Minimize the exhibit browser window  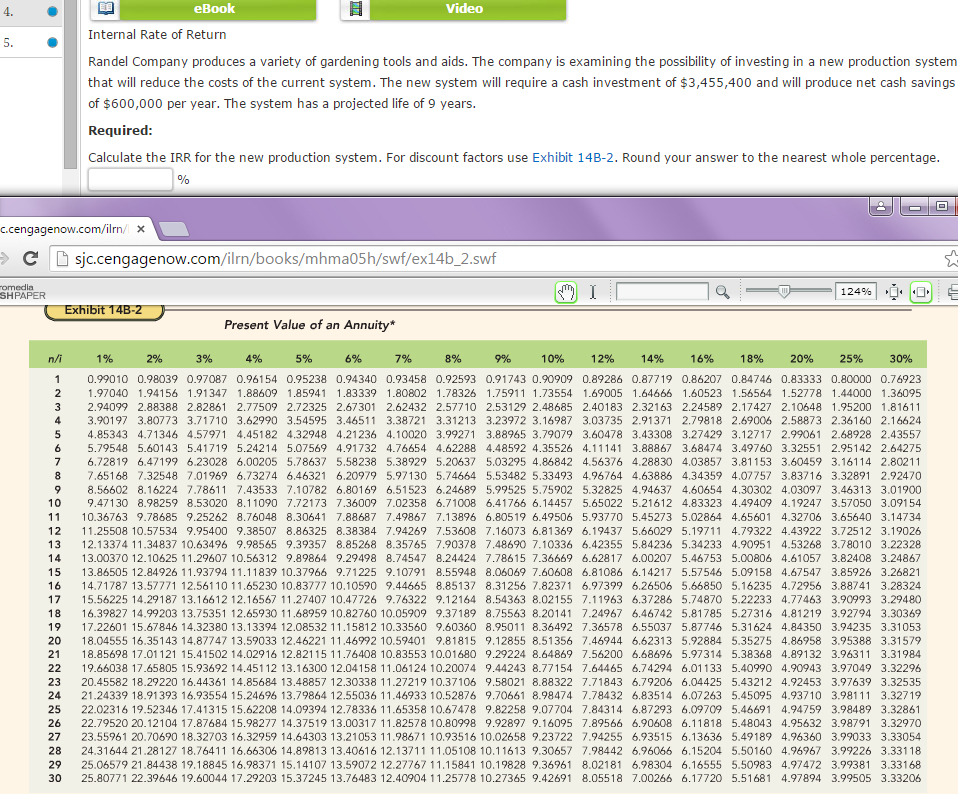(x=915, y=206)
